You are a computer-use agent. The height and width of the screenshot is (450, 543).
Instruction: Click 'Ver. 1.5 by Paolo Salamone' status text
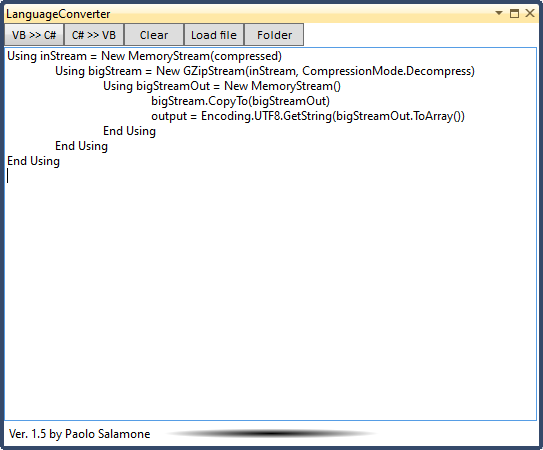click(80, 434)
